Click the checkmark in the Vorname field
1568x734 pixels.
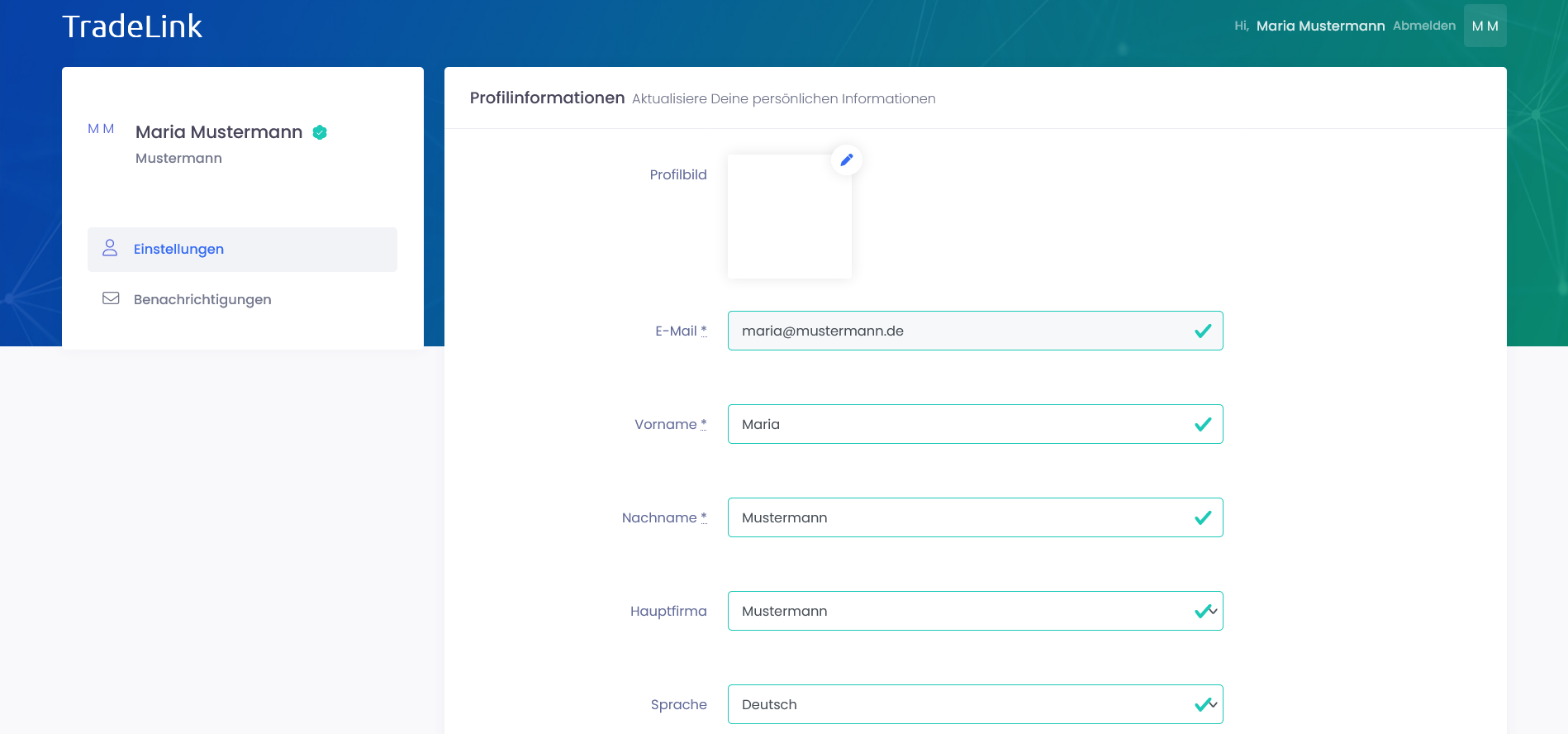[x=1203, y=424]
